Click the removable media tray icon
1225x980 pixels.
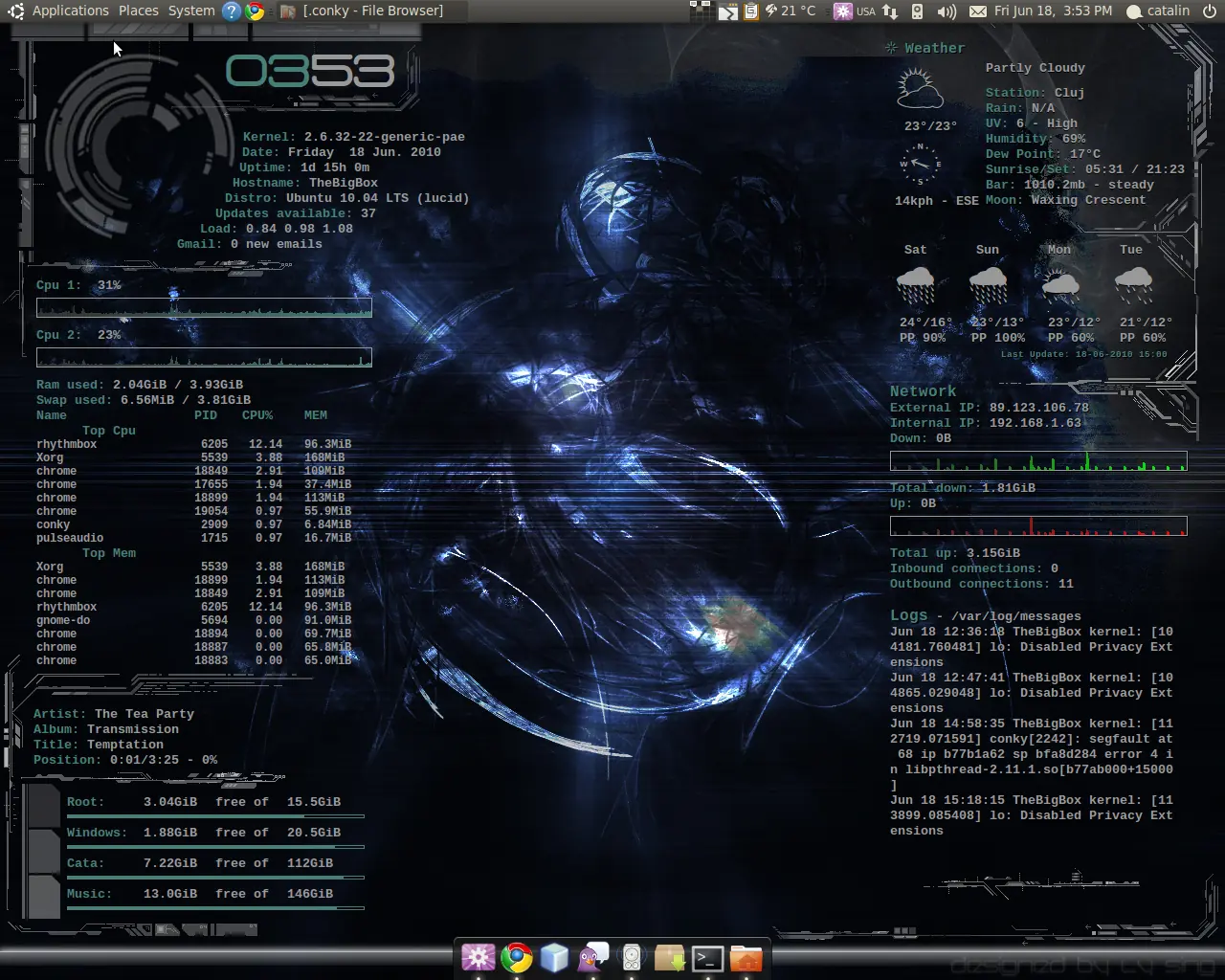917,11
